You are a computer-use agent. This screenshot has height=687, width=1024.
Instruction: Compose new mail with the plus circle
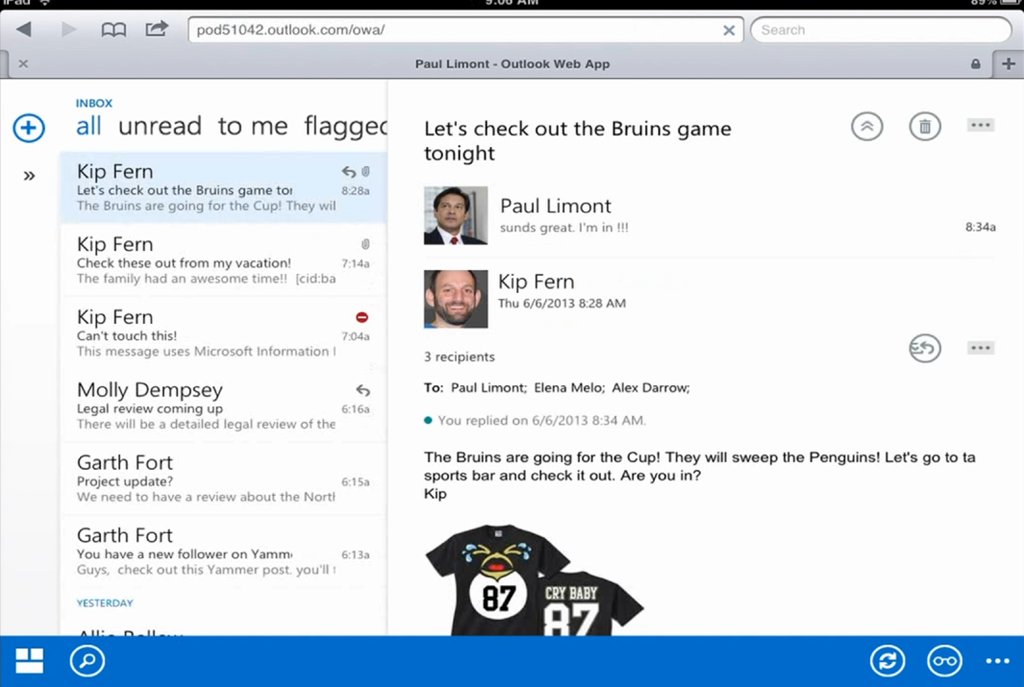coord(29,127)
